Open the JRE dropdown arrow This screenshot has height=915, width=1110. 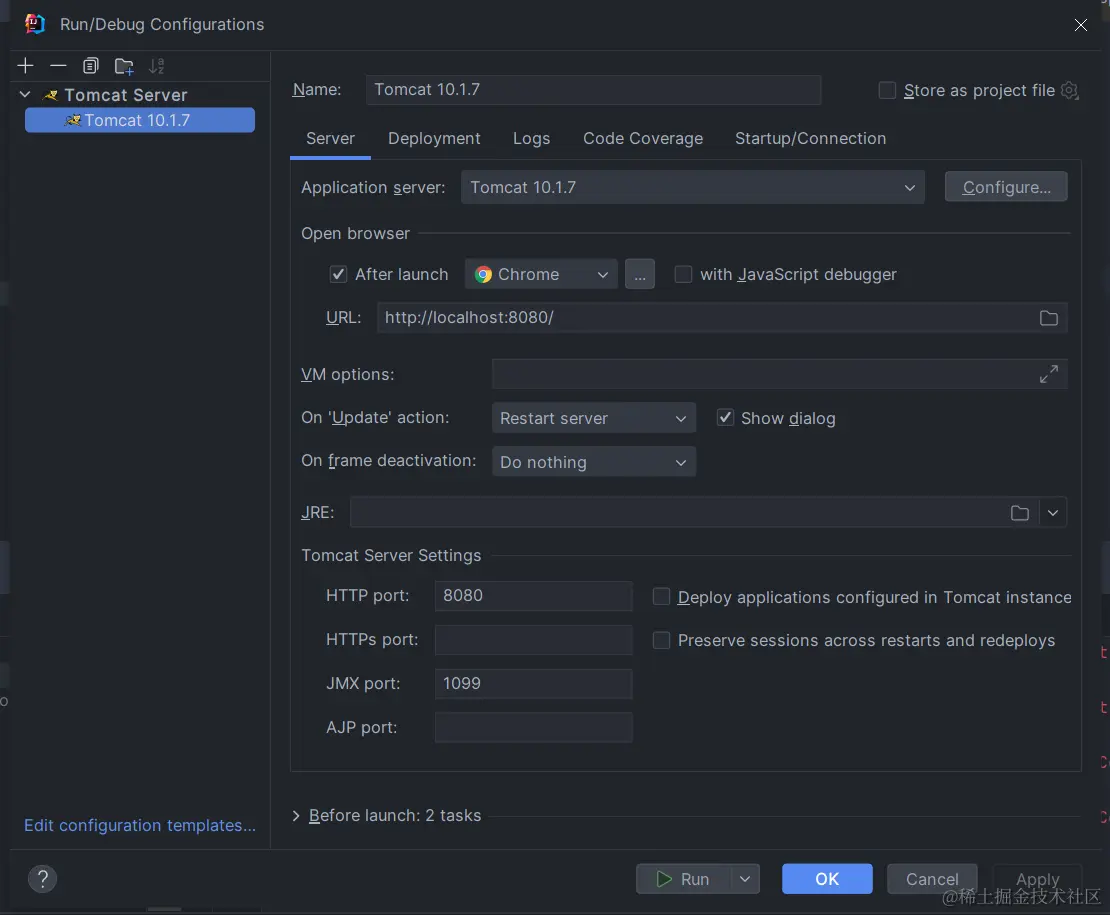1053,513
